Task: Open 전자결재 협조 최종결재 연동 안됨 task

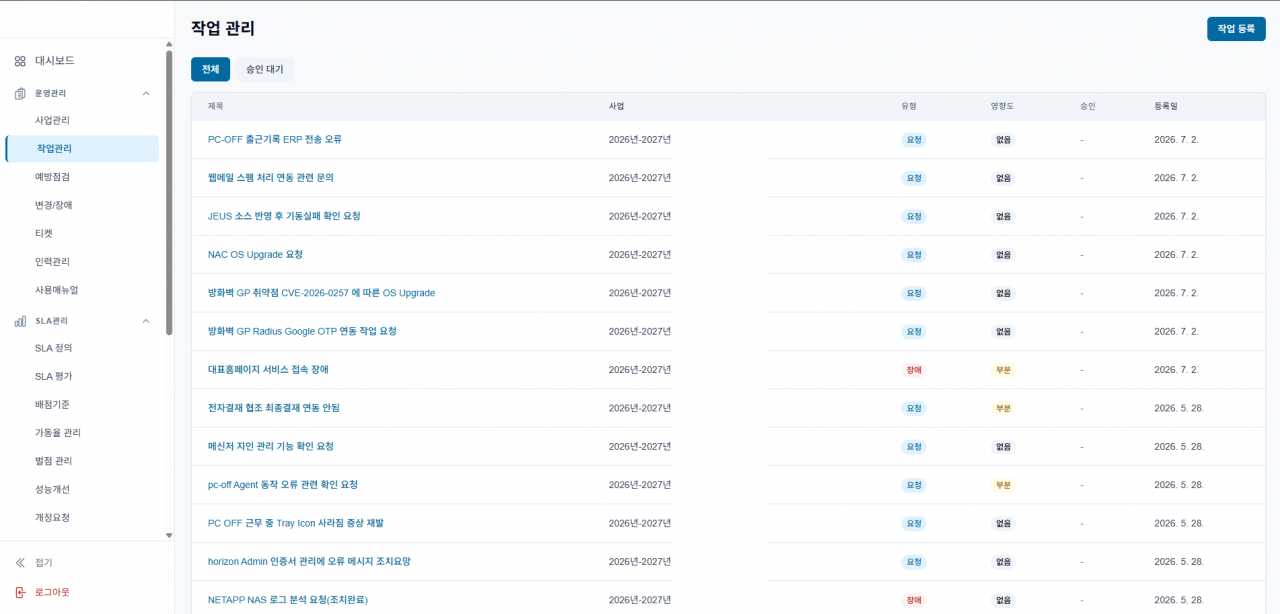Action: pyautogui.click(x=274, y=408)
